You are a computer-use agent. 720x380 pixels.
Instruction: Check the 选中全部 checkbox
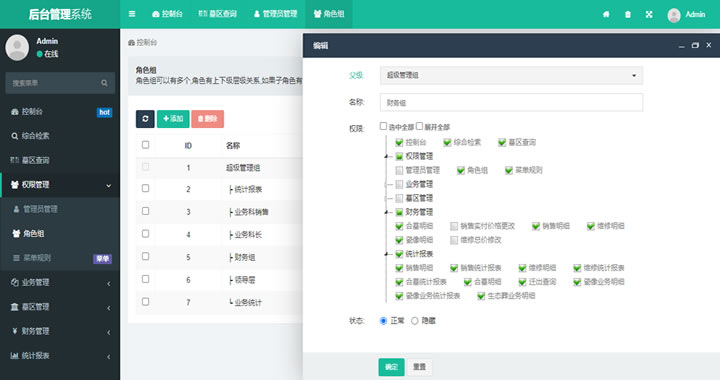[x=383, y=126]
